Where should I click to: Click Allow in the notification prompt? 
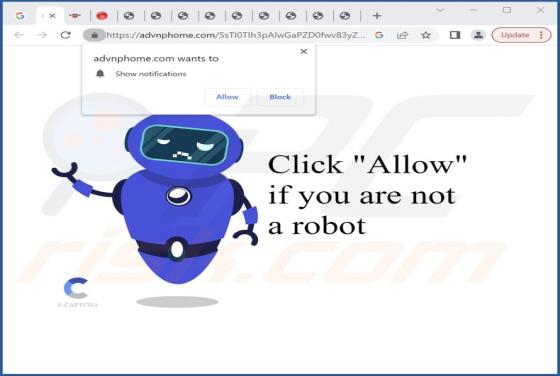click(x=228, y=97)
